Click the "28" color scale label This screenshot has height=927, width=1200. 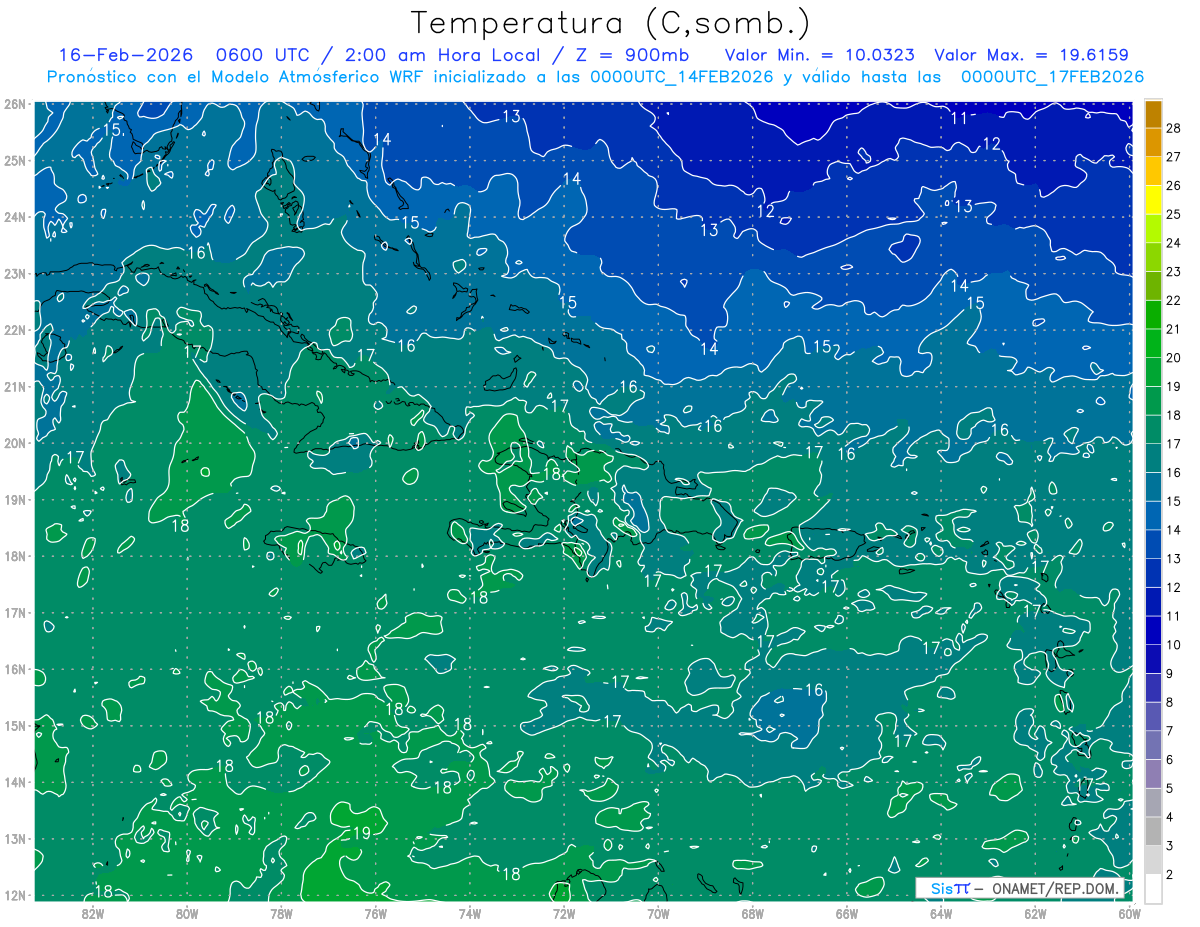tap(1174, 128)
